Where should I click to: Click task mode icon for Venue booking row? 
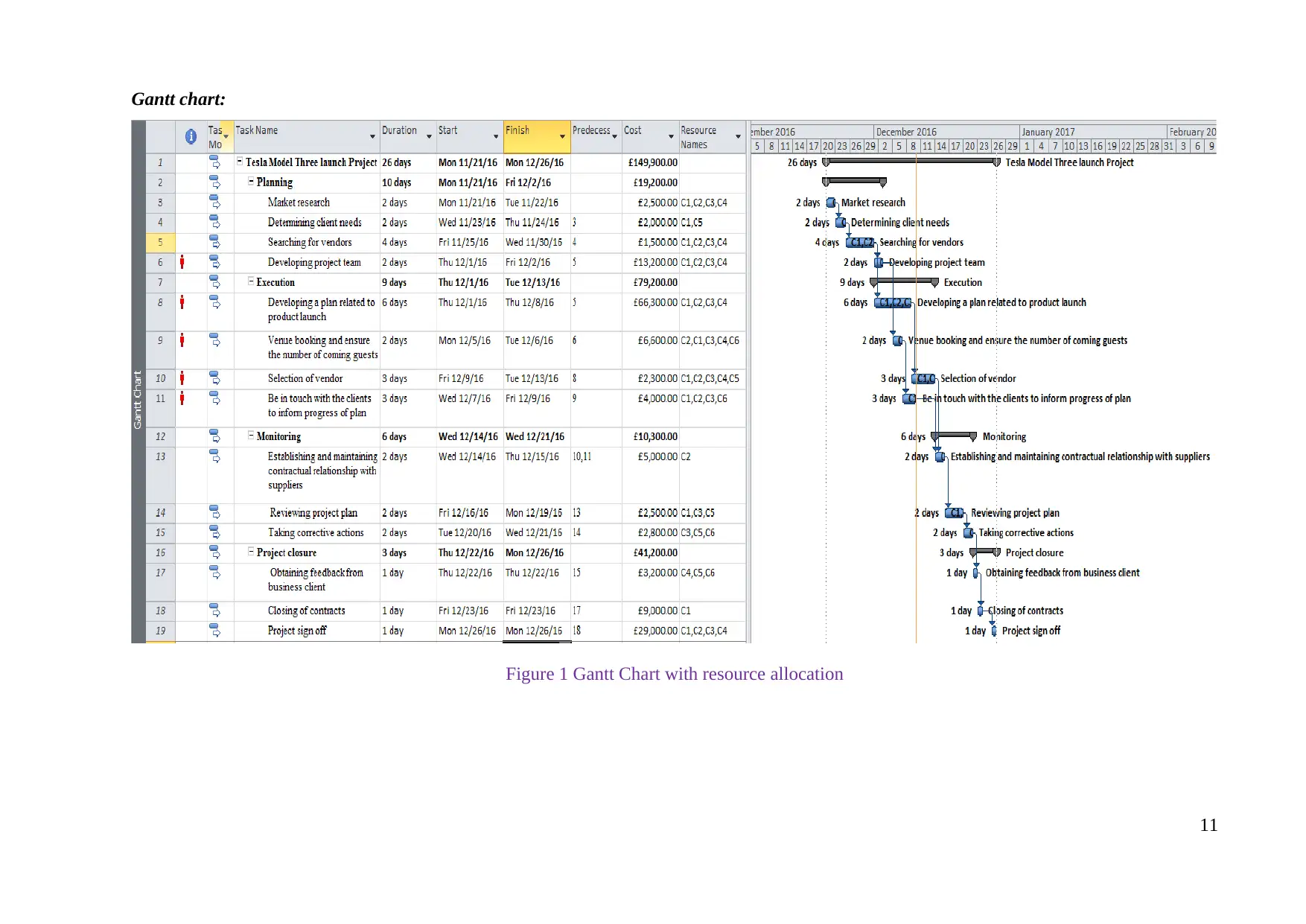click(214, 340)
